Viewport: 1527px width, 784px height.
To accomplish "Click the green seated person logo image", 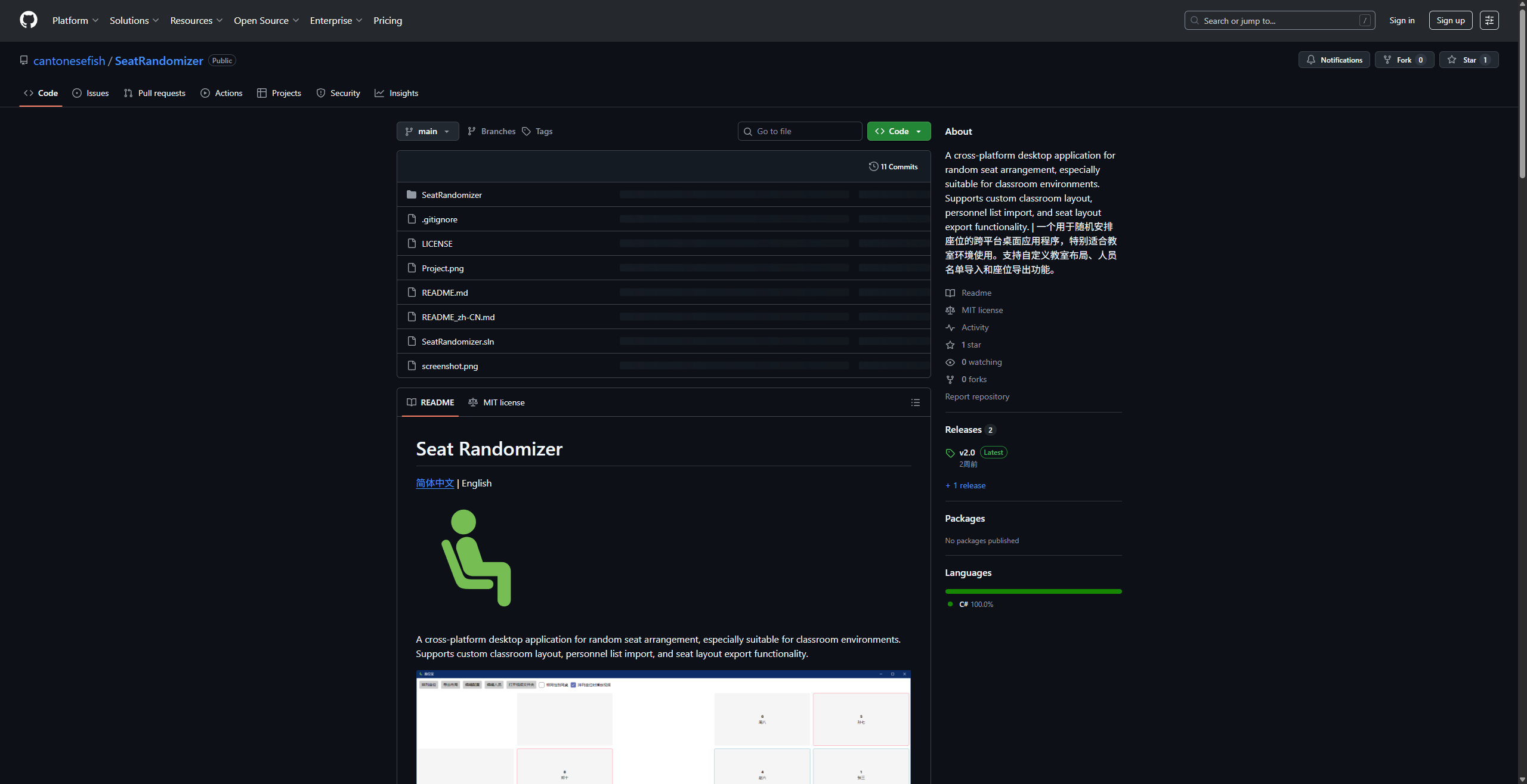I will (x=476, y=558).
